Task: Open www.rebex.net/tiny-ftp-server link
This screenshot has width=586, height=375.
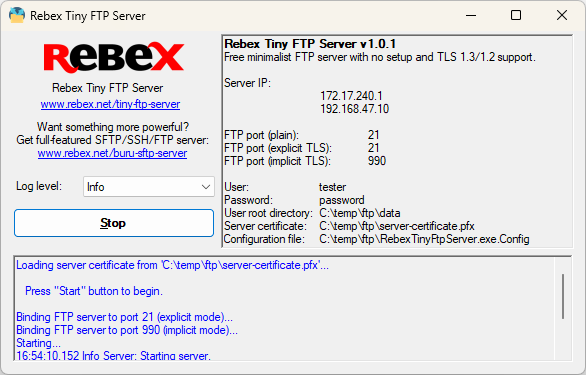Action: (110, 104)
